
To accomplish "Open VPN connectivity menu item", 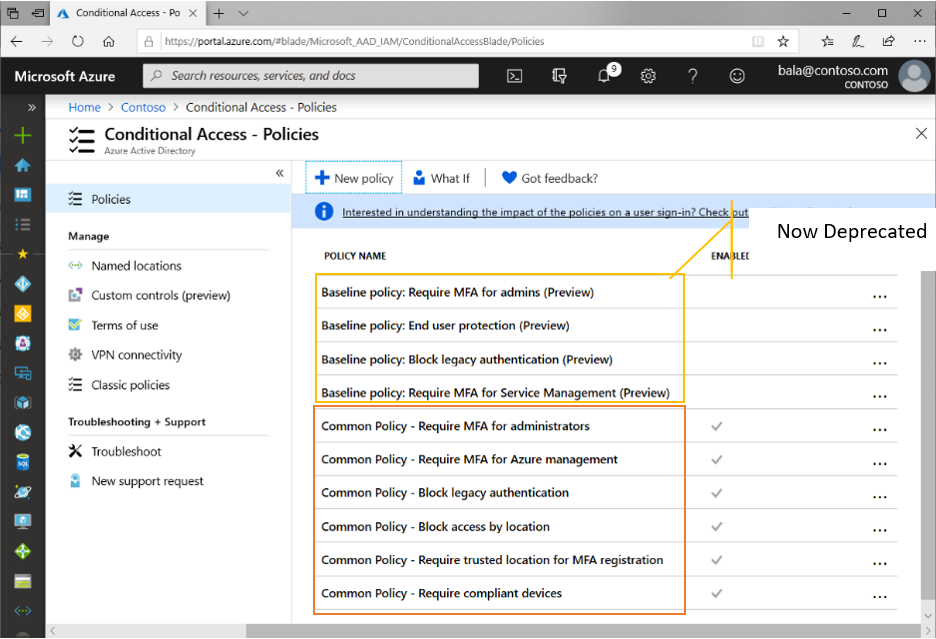I will (136, 355).
